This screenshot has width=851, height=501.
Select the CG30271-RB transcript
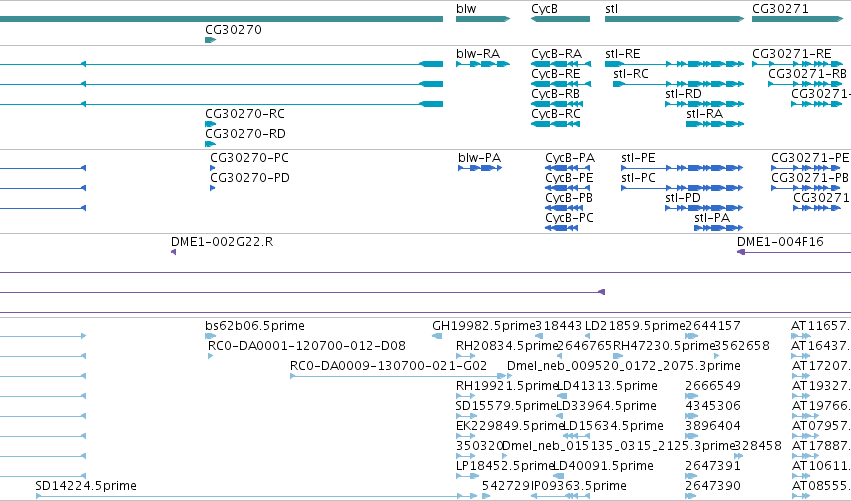pyautogui.click(x=805, y=84)
